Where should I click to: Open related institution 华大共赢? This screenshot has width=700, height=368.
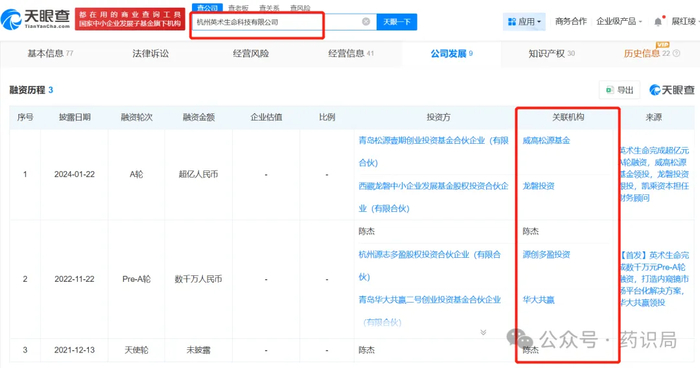pos(538,300)
